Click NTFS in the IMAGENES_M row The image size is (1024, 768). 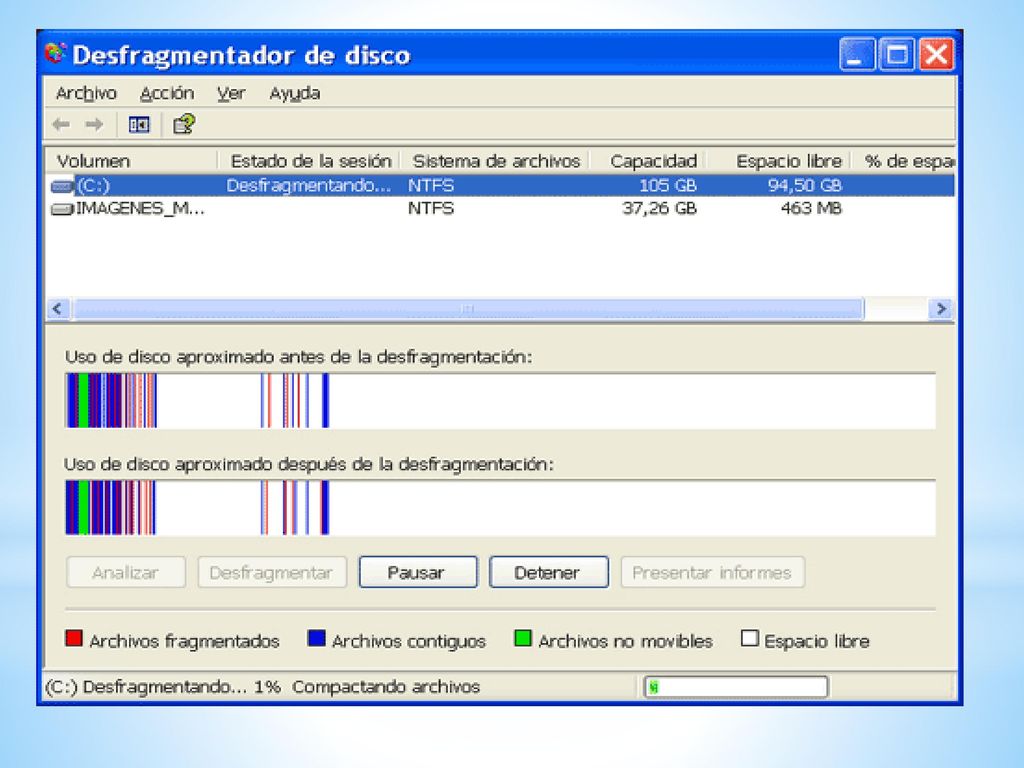[431, 208]
